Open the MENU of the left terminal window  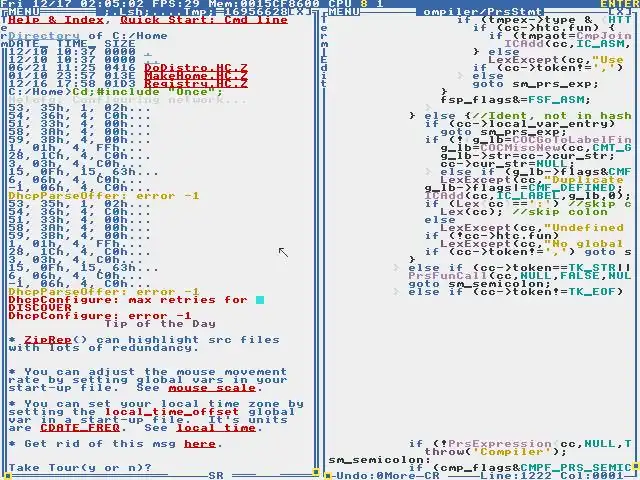point(24,11)
